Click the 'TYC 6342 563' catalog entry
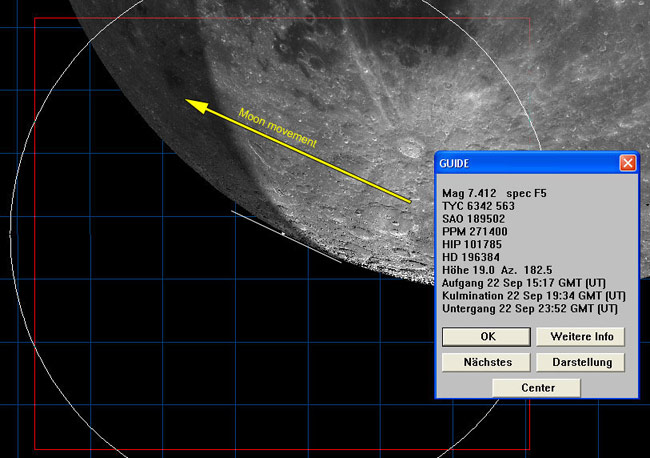 coord(478,206)
